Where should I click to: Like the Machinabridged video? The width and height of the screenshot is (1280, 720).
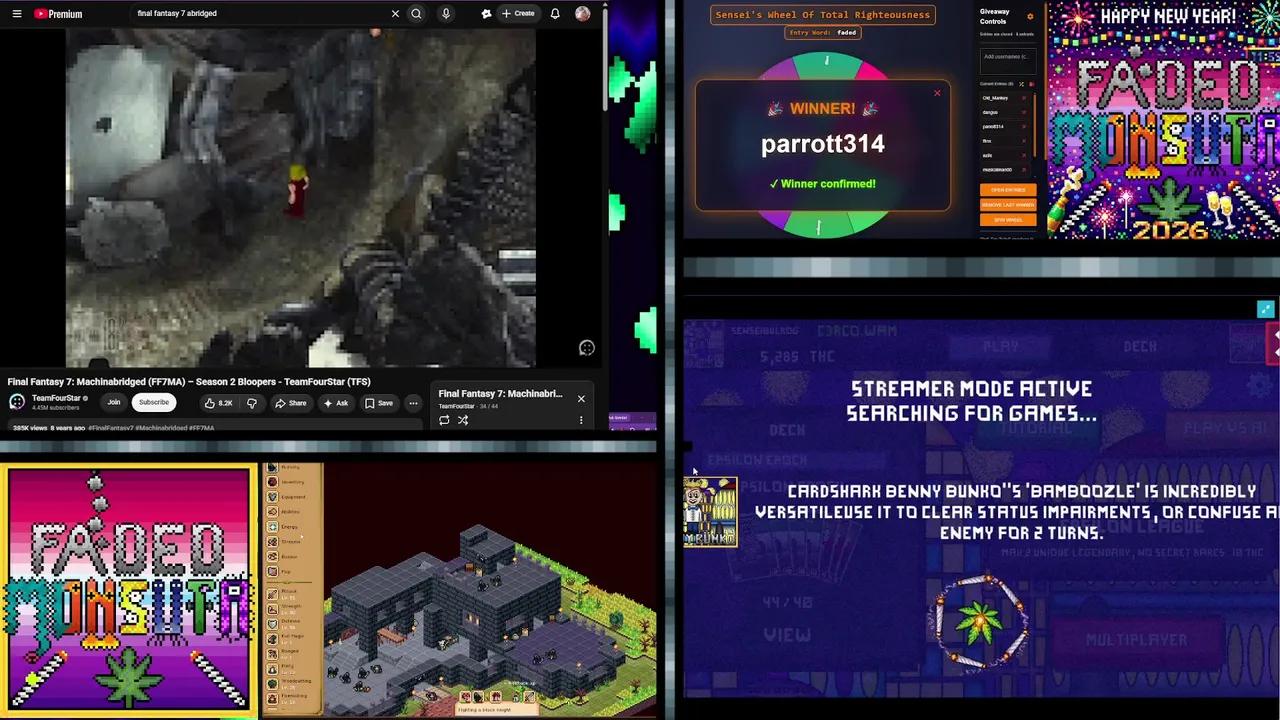coord(218,403)
